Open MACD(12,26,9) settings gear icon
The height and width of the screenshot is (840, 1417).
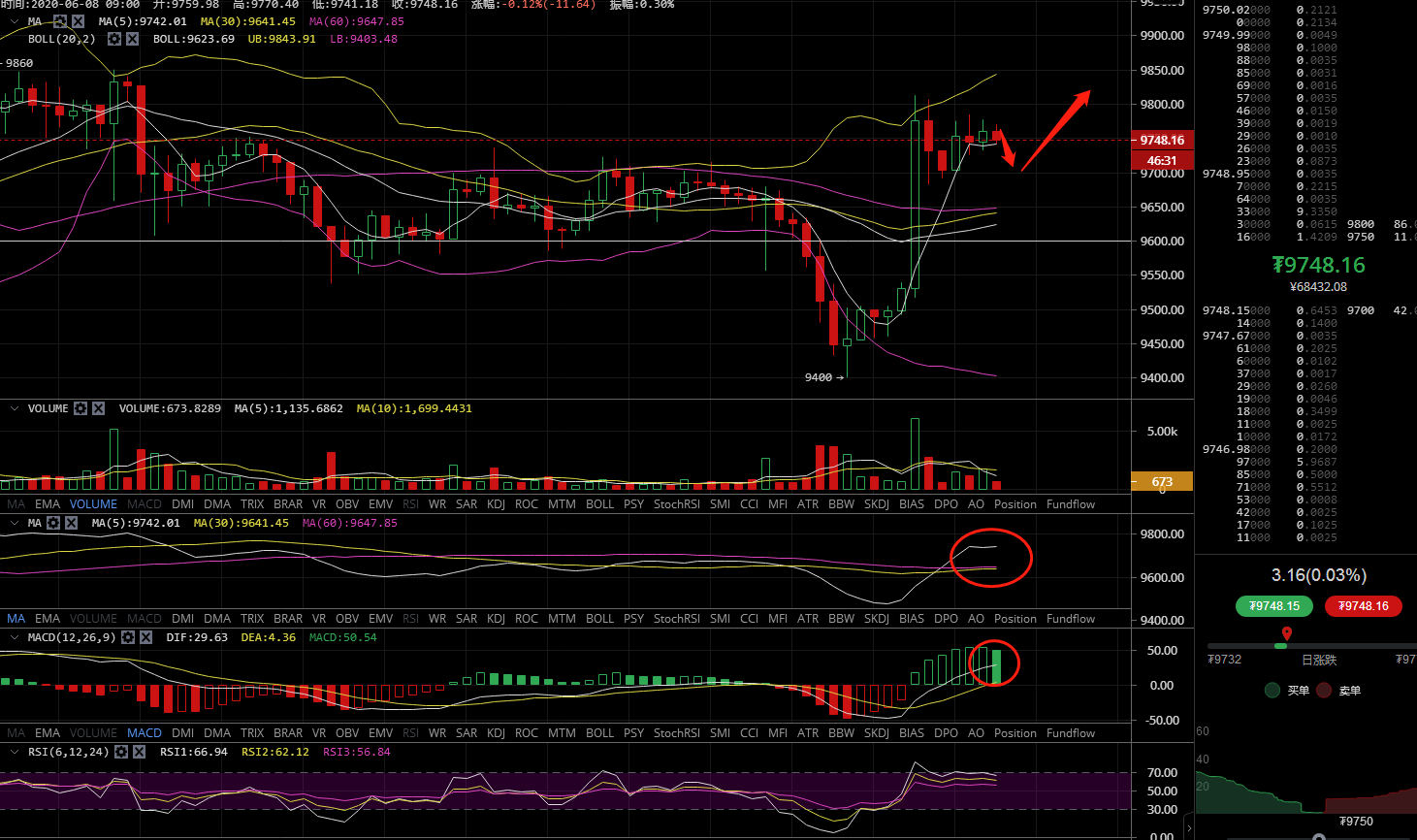[x=128, y=637]
